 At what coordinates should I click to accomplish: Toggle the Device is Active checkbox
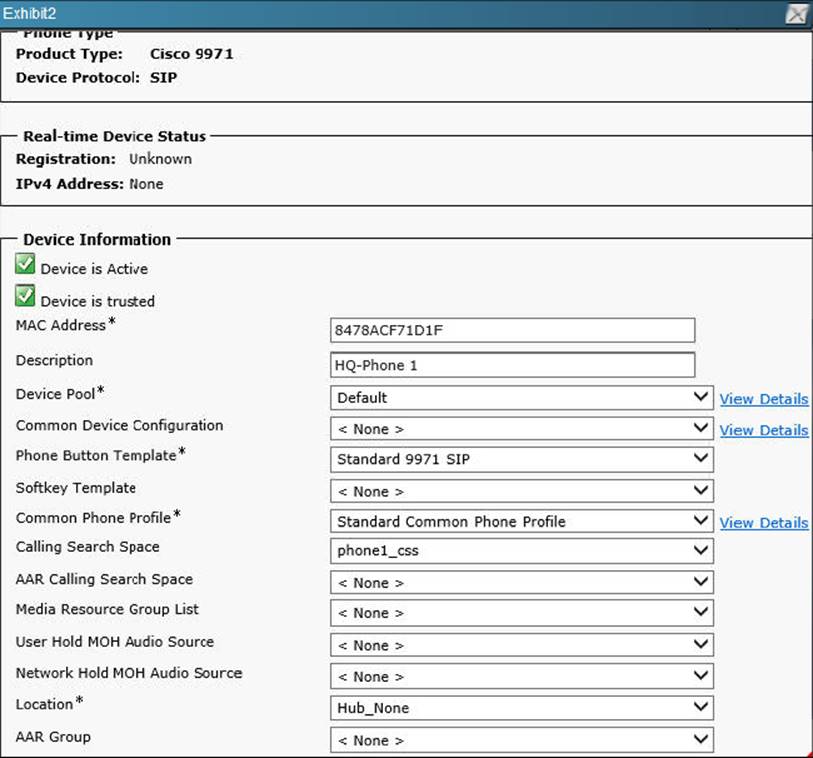click(26, 265)
